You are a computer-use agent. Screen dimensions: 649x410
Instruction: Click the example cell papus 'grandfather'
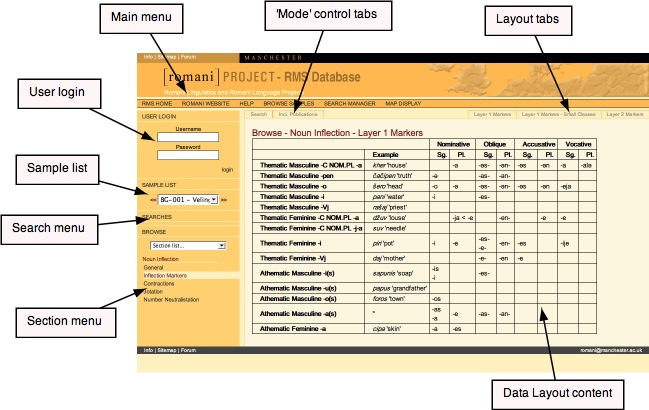pos(399,288)
